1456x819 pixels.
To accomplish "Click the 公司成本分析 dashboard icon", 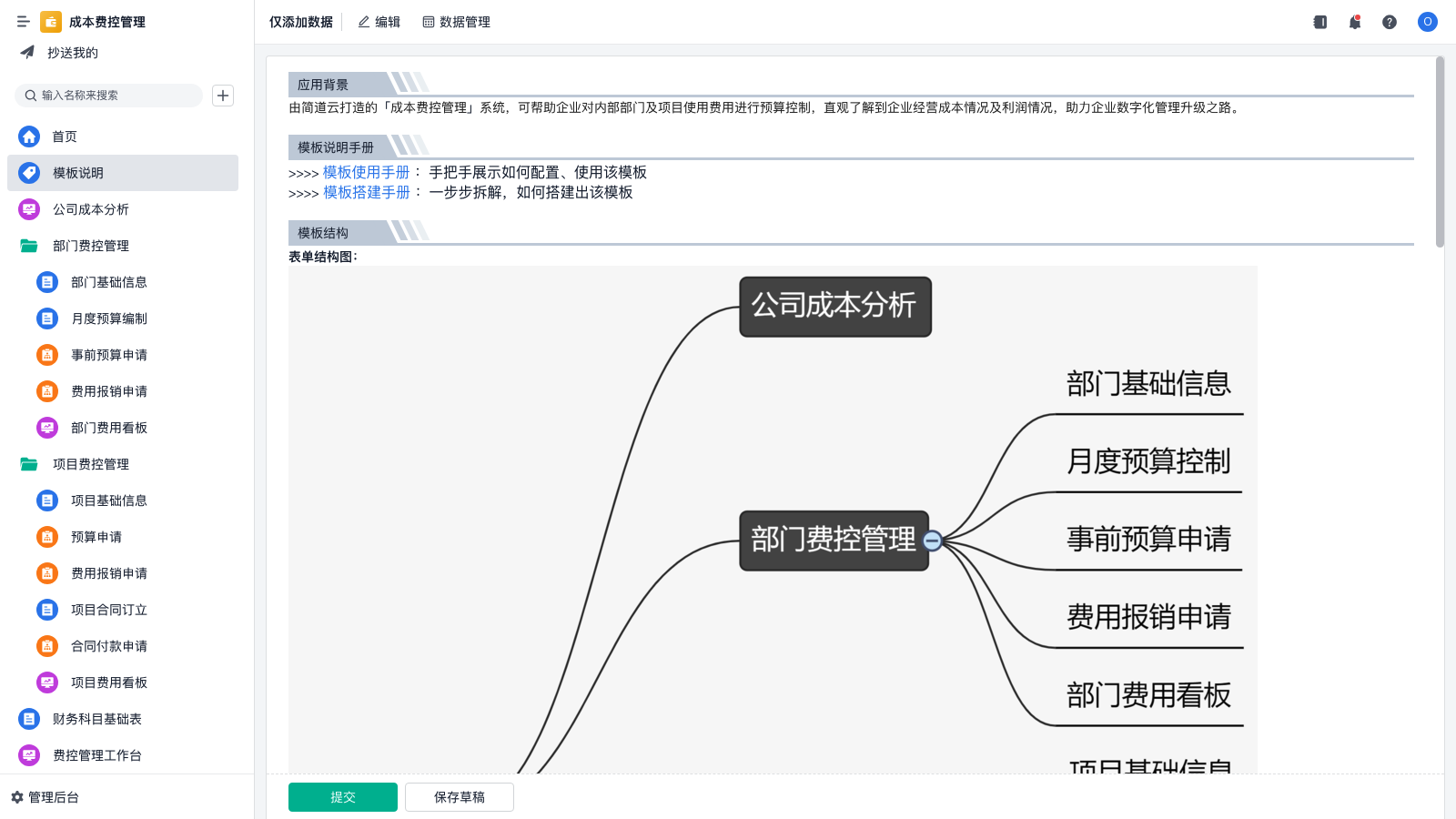I will click(x=29, y=209).
